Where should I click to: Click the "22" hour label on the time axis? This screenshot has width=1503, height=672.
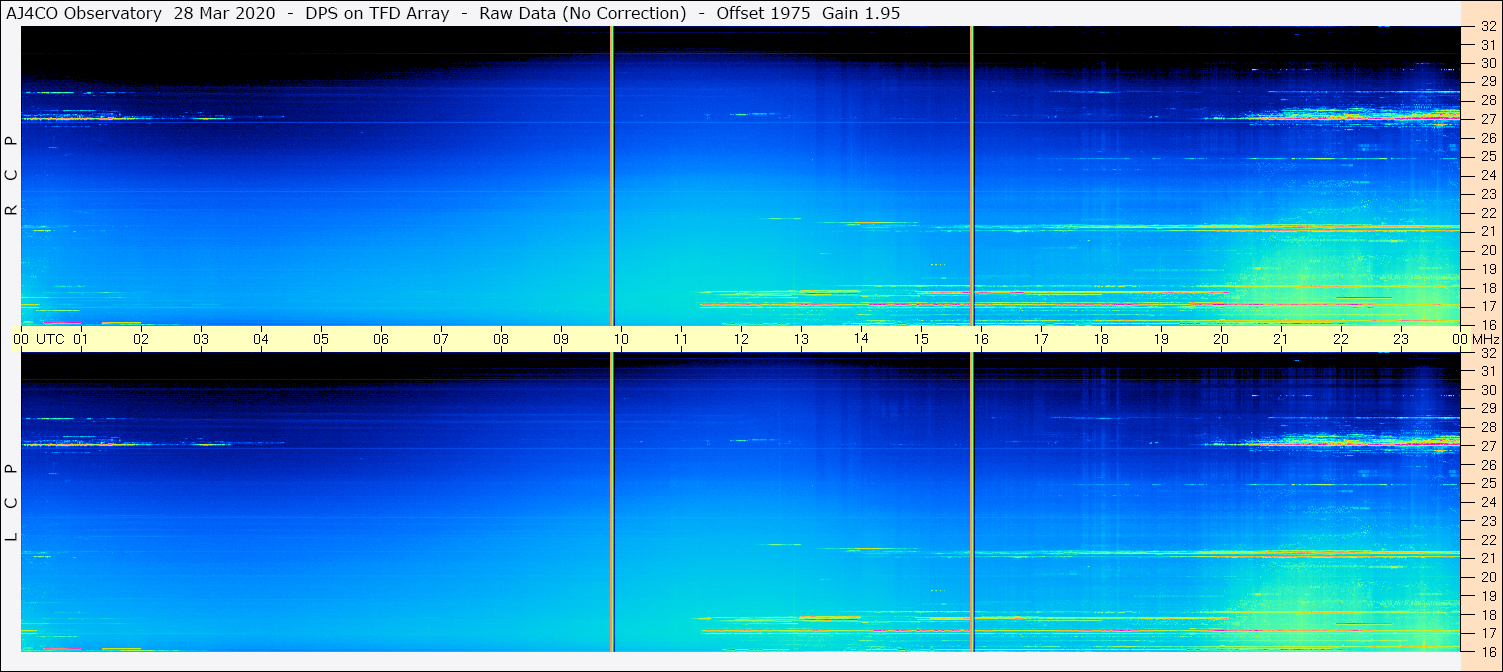click(1341, 339)
